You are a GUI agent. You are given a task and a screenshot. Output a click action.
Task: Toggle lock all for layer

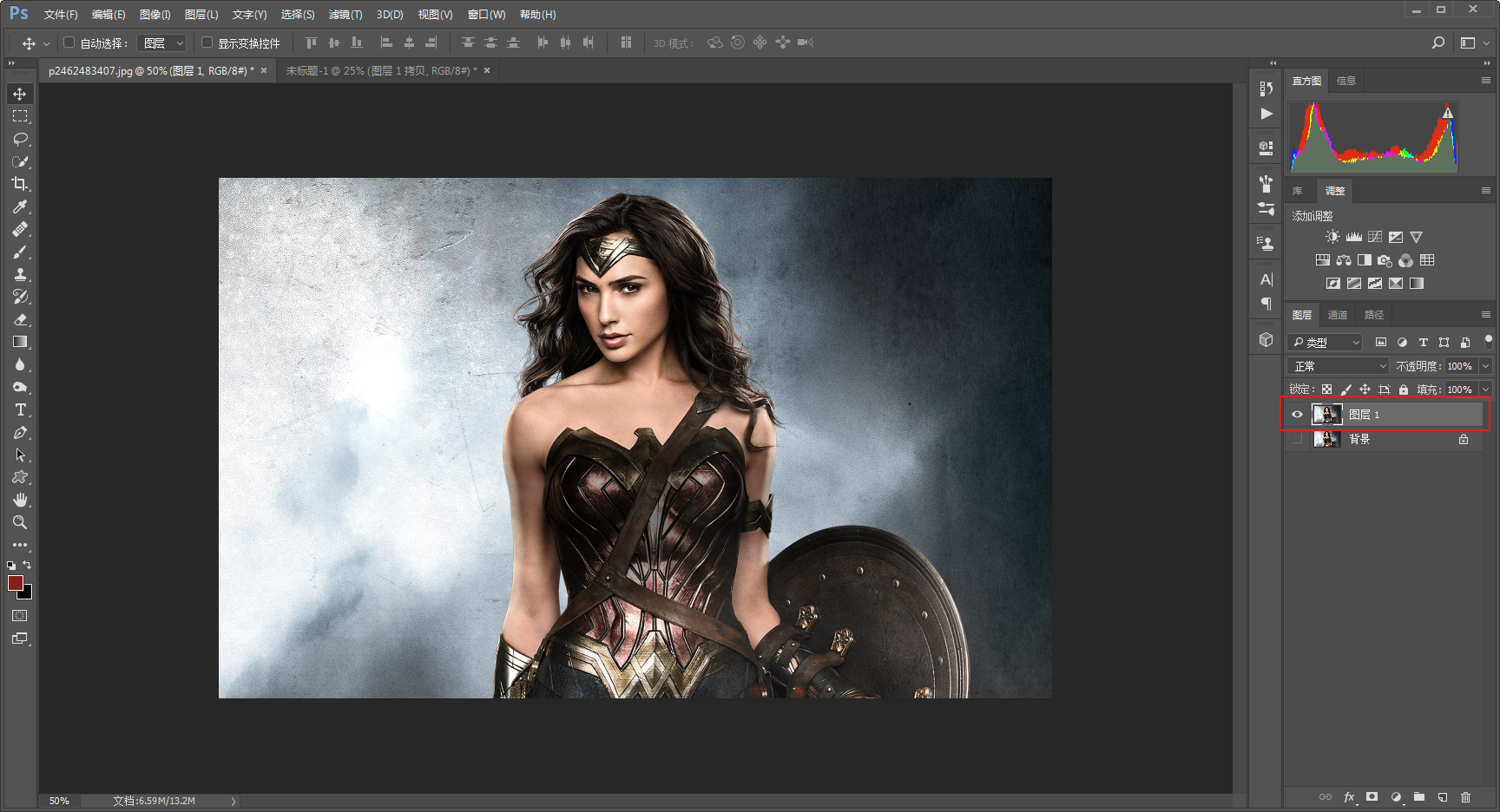[x=1403, y=390]
